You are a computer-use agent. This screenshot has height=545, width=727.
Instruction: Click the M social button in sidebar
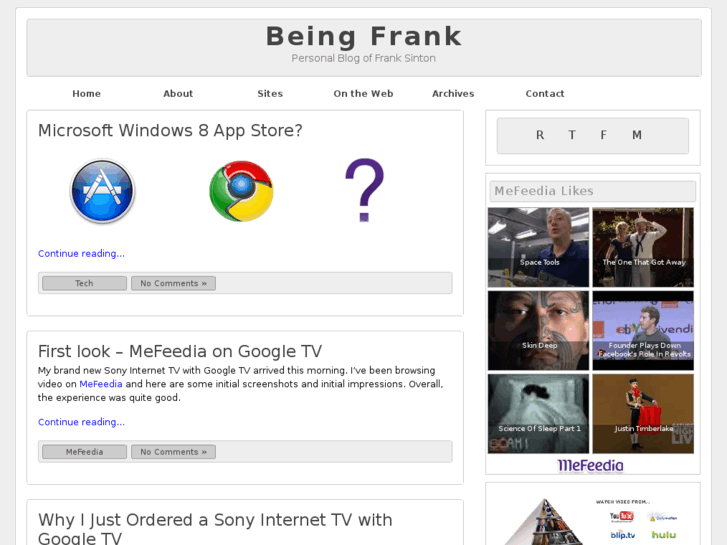point(637,135)
